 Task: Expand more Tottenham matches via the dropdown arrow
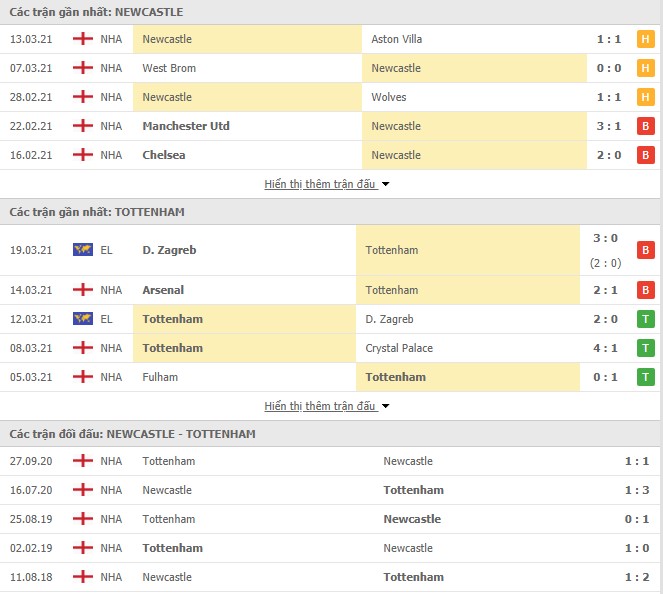(x=385, y=406)
